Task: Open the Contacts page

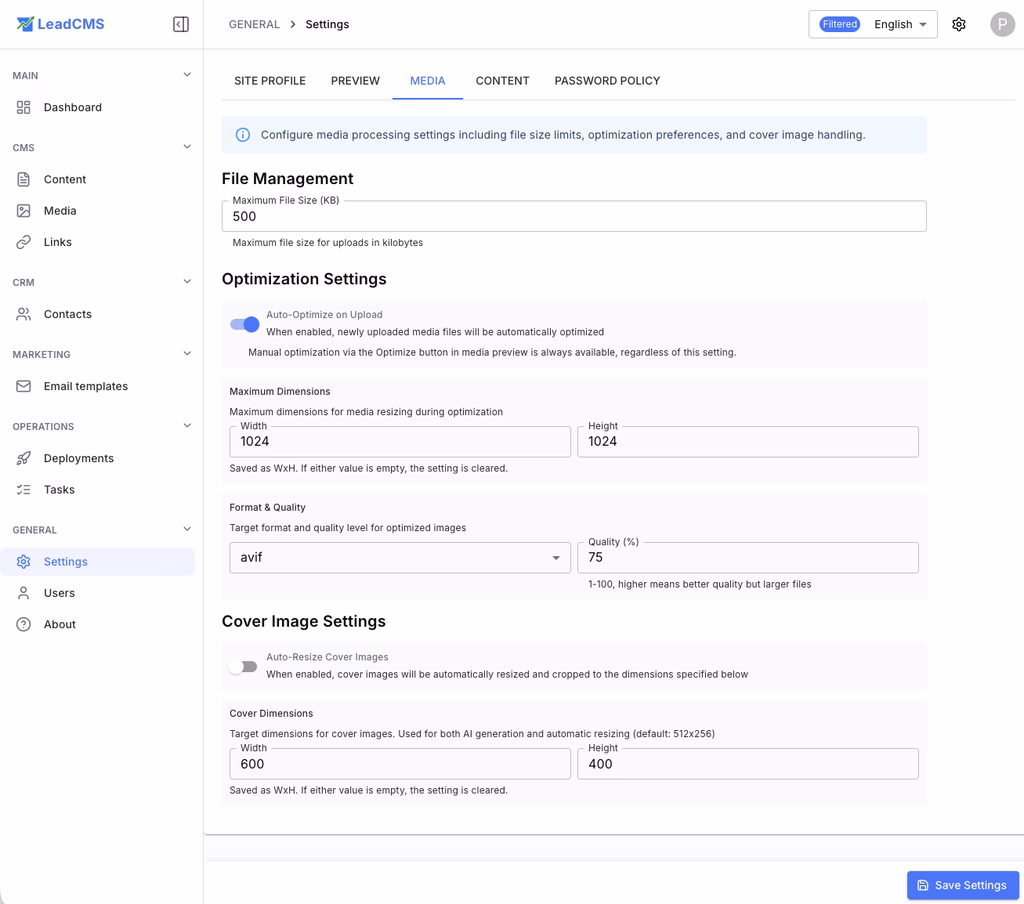Action: pos(24,314)
